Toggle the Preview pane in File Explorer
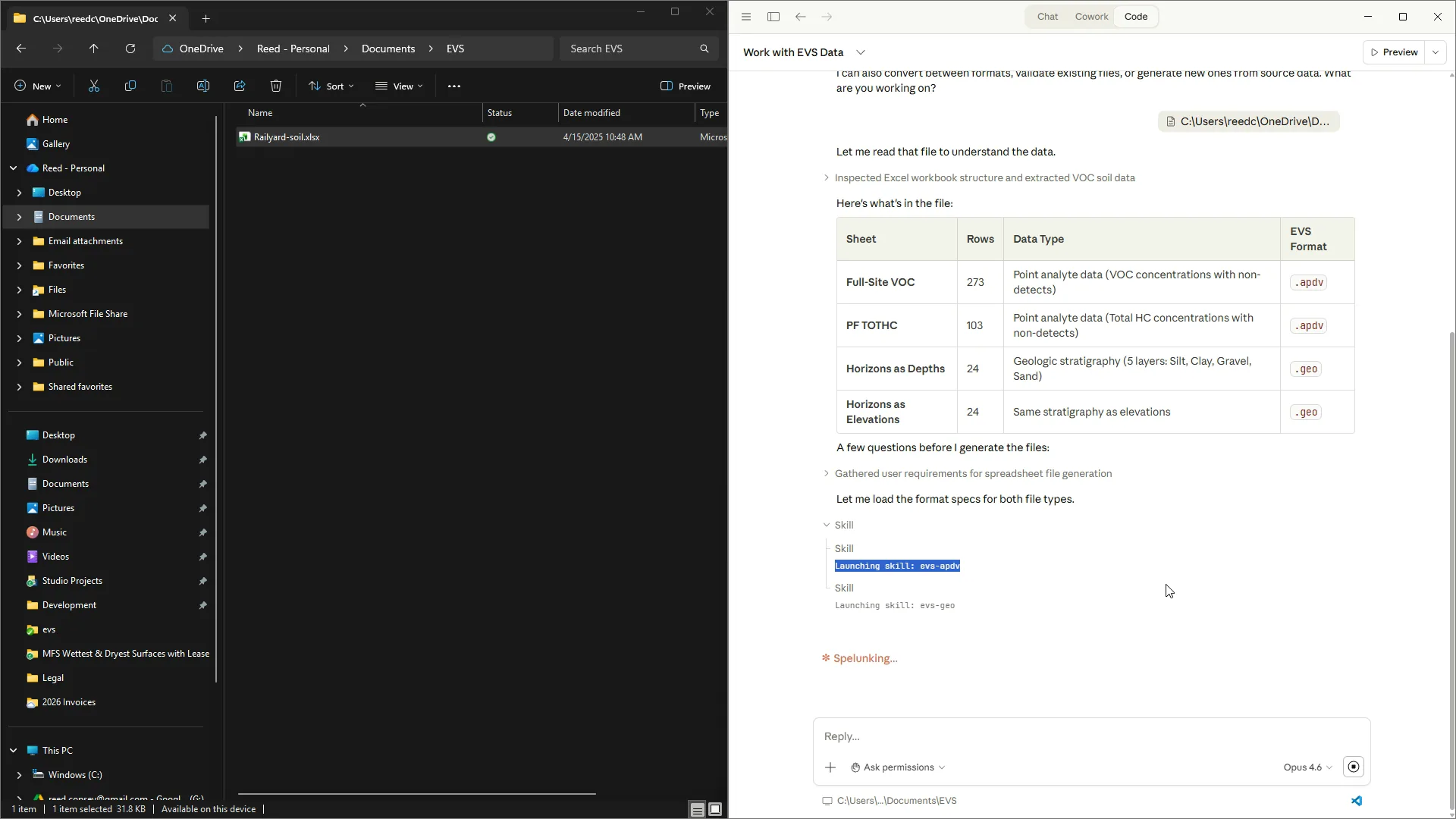 pos(686,86)
